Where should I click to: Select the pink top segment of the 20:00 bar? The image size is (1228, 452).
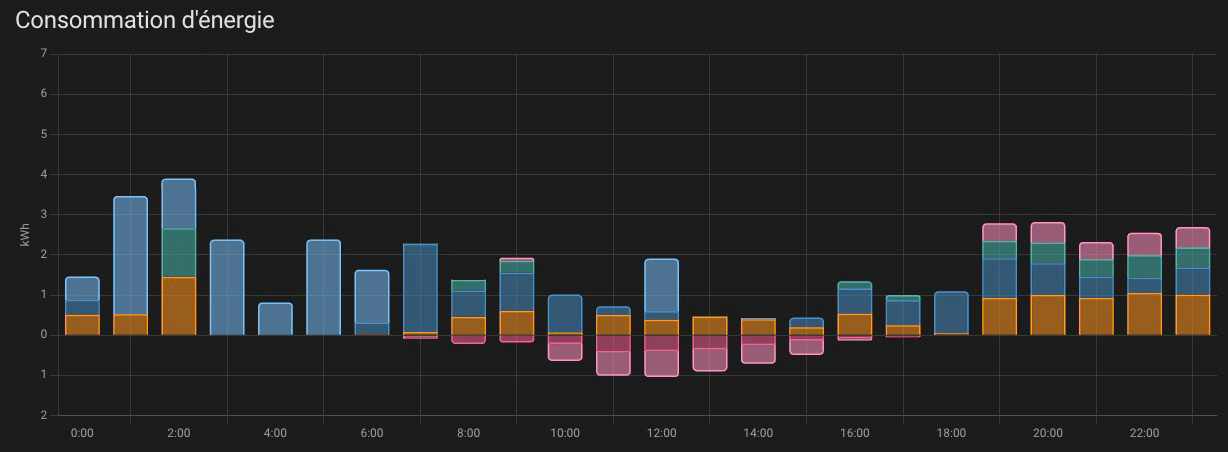(x=1047, y=233)
